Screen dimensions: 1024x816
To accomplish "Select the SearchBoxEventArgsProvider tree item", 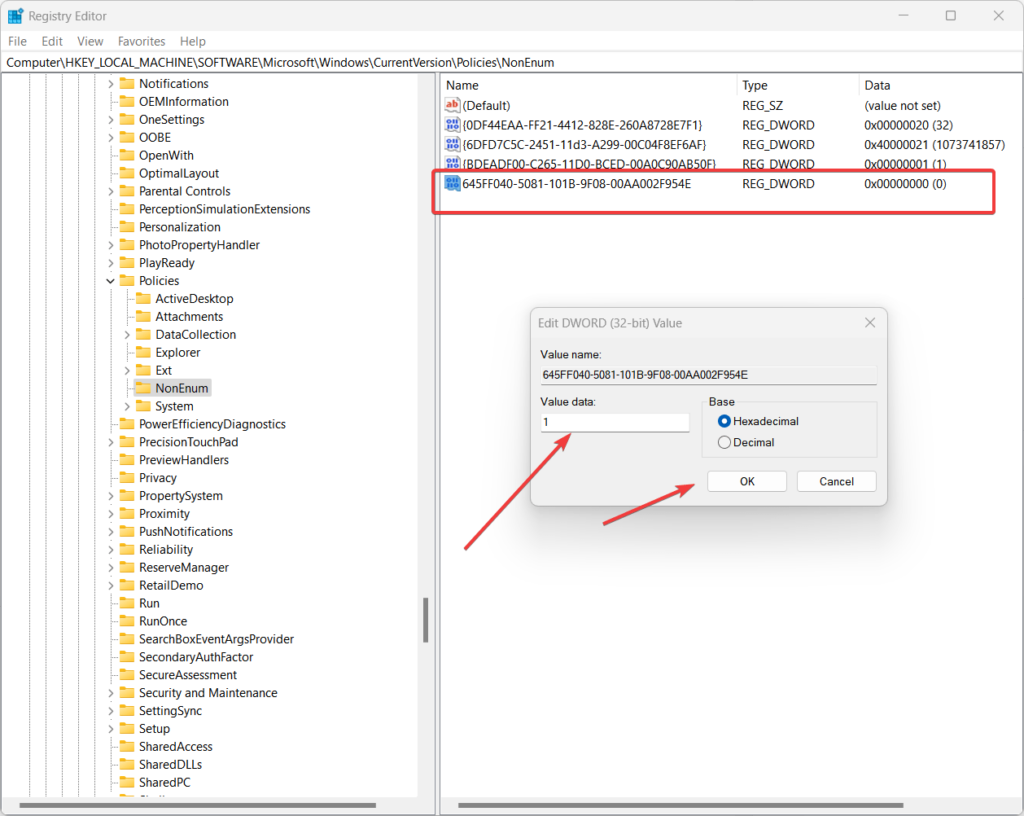I will click(216, 638).
